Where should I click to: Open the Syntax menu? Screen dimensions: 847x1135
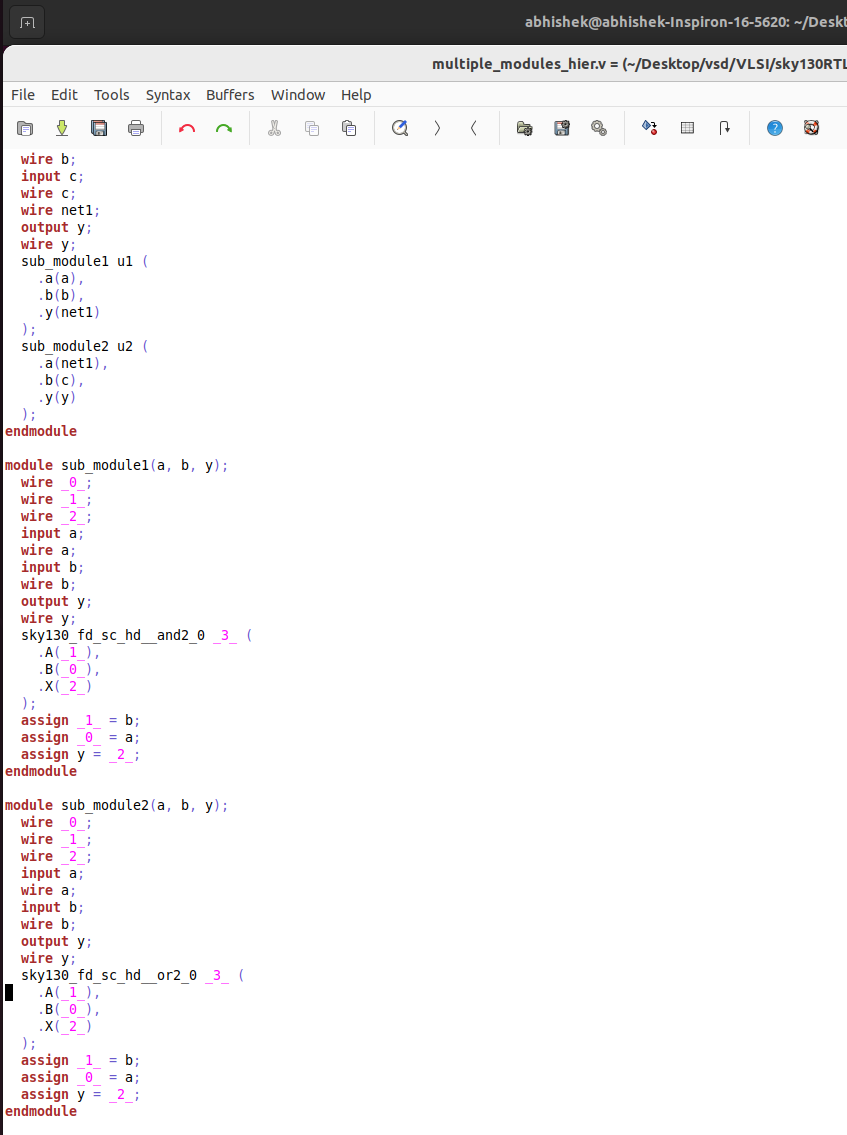[168, 94]
